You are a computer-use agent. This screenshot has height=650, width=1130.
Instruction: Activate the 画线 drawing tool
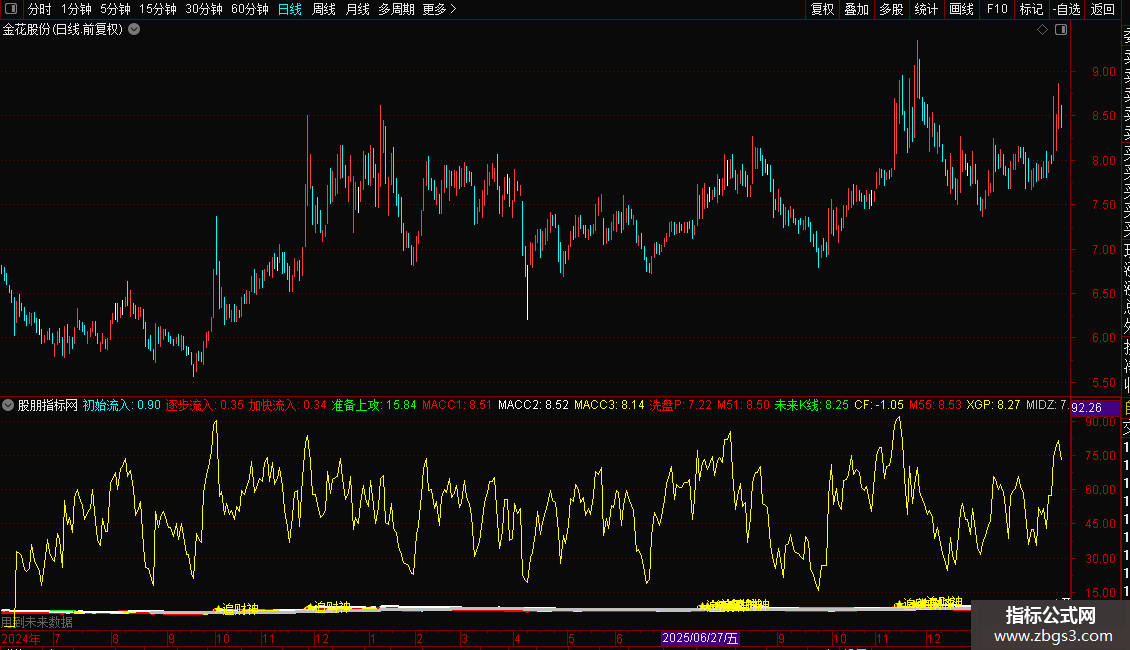[x=961, y=9]
